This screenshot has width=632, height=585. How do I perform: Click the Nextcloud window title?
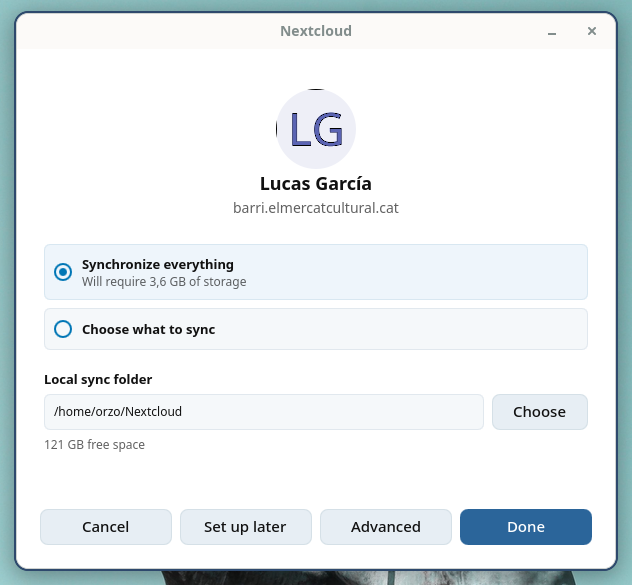tap(316, 31)
